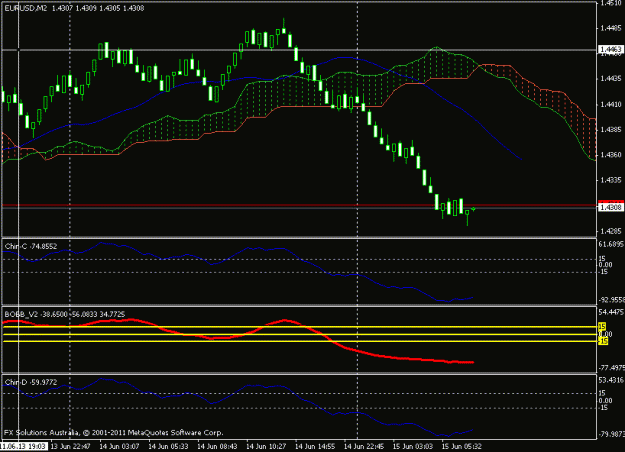Click the -92.9558 scale value in Chin-C panel
The width and height of the screenshot is (625, 452).
coord(611,300)
